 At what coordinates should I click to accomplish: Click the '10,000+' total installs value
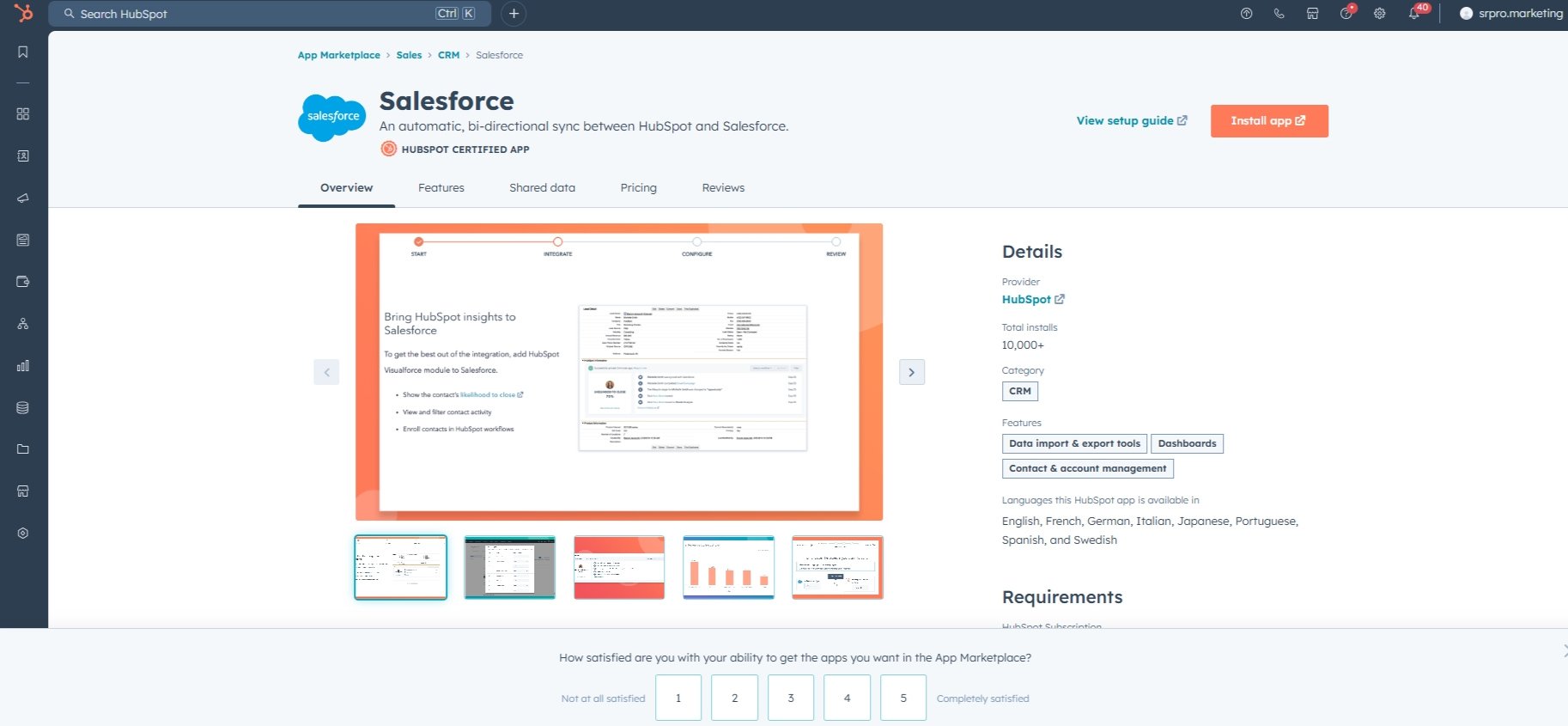click(1023, 345)
